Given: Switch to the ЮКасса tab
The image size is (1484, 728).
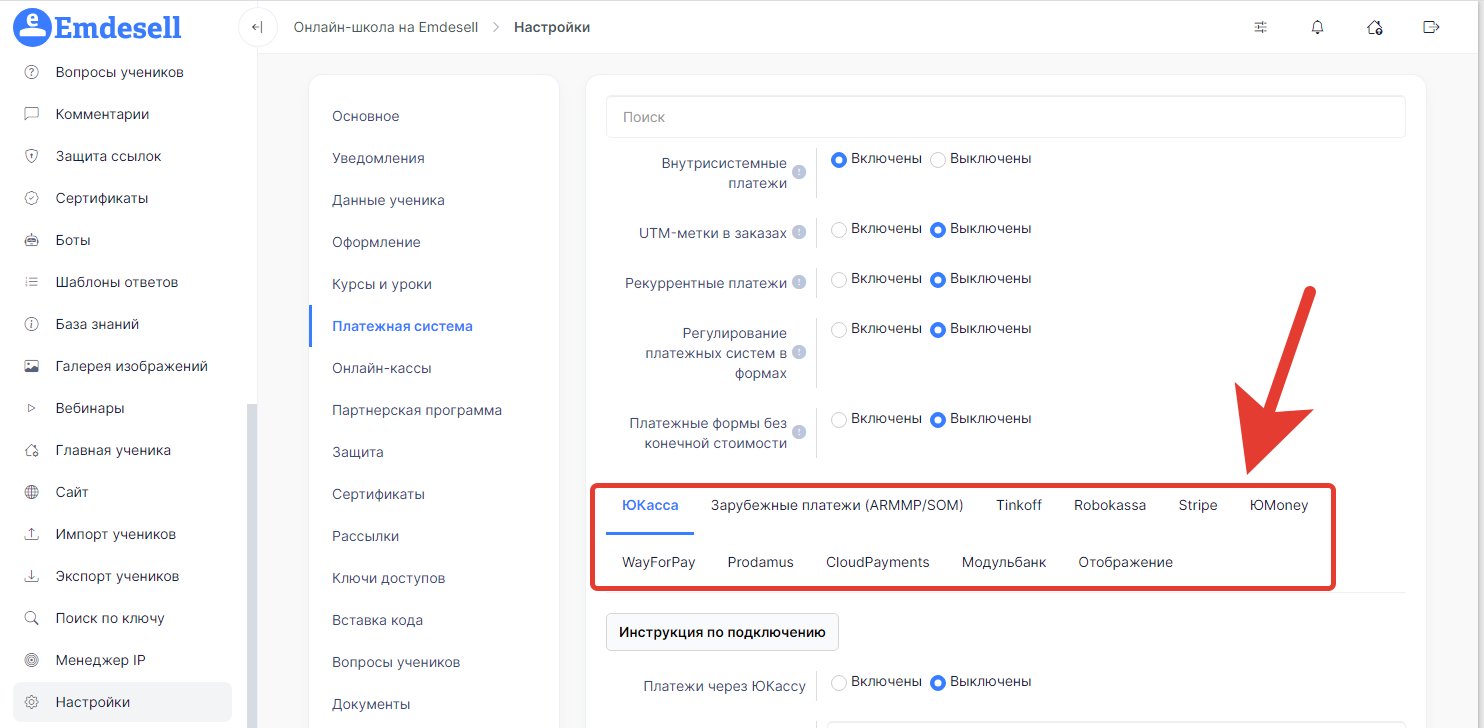Looking at the screenshot, I should 650,505.
